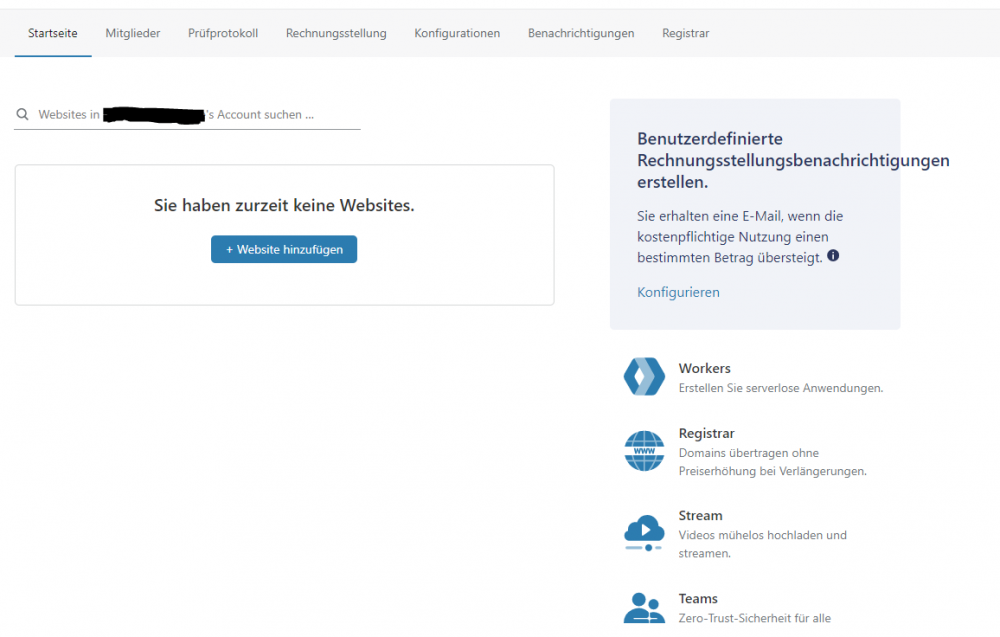1000x637 pixels.
Task: Open the Teams people icon
Action: tap(644, 608)
